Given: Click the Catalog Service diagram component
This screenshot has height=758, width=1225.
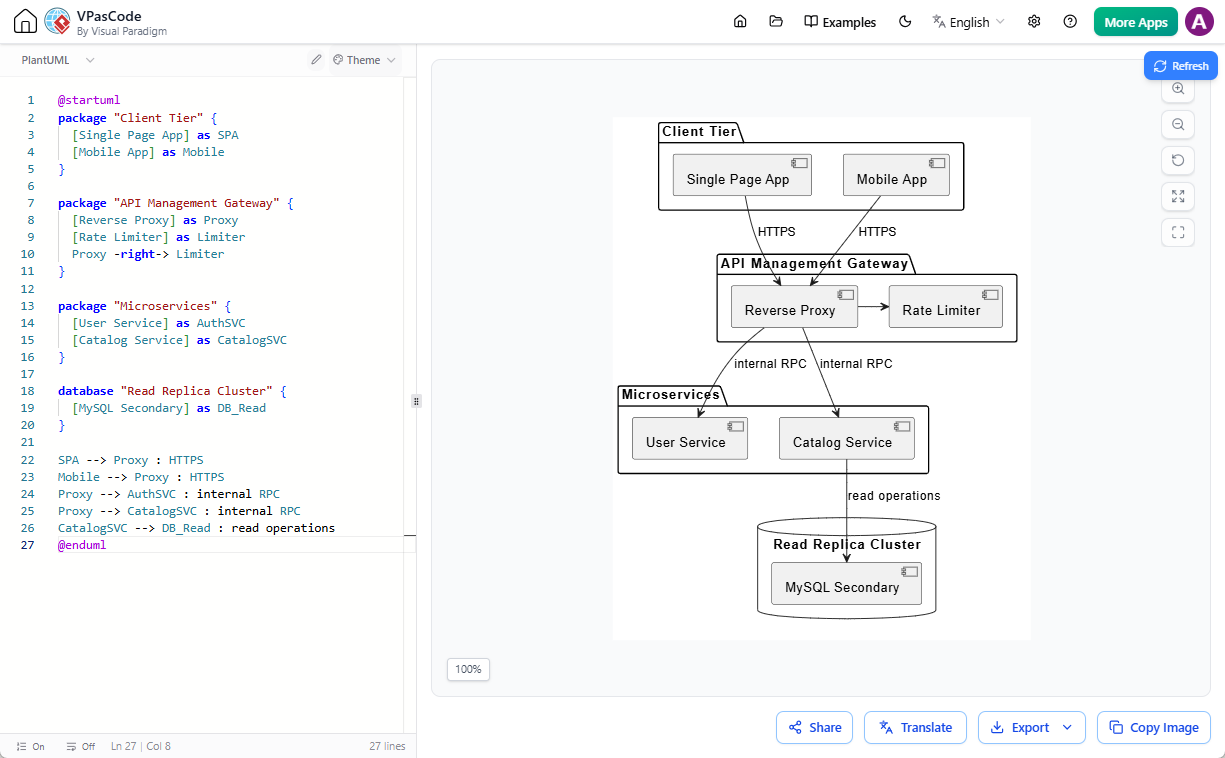Looking at the screenshot, I should (x=846, y=438).
